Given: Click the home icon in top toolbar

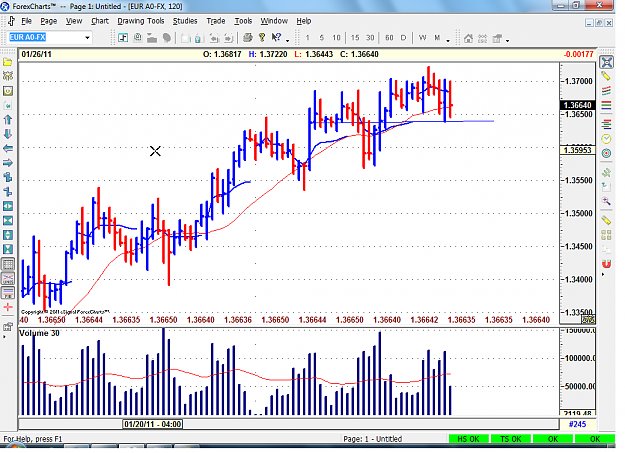Looking at the screenshot, I should (468, 38).
